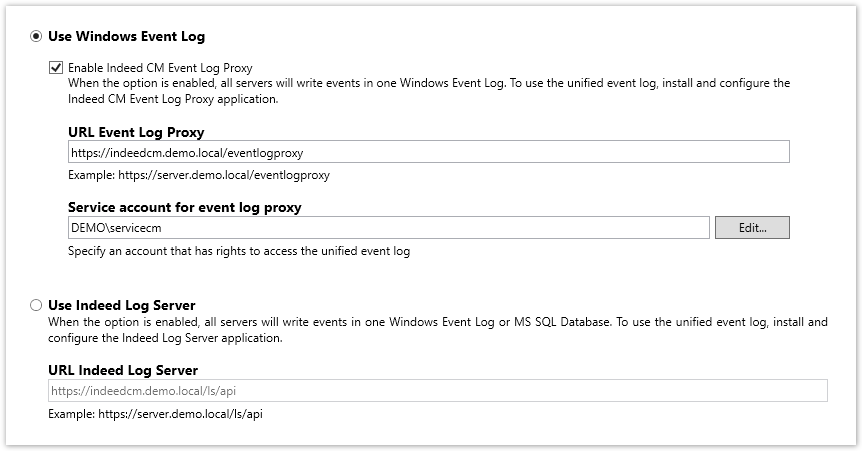Select the Use Windows Event Log radio button
Screen dimensions: 862x451
pyautogui.click(x=37, y=36)
